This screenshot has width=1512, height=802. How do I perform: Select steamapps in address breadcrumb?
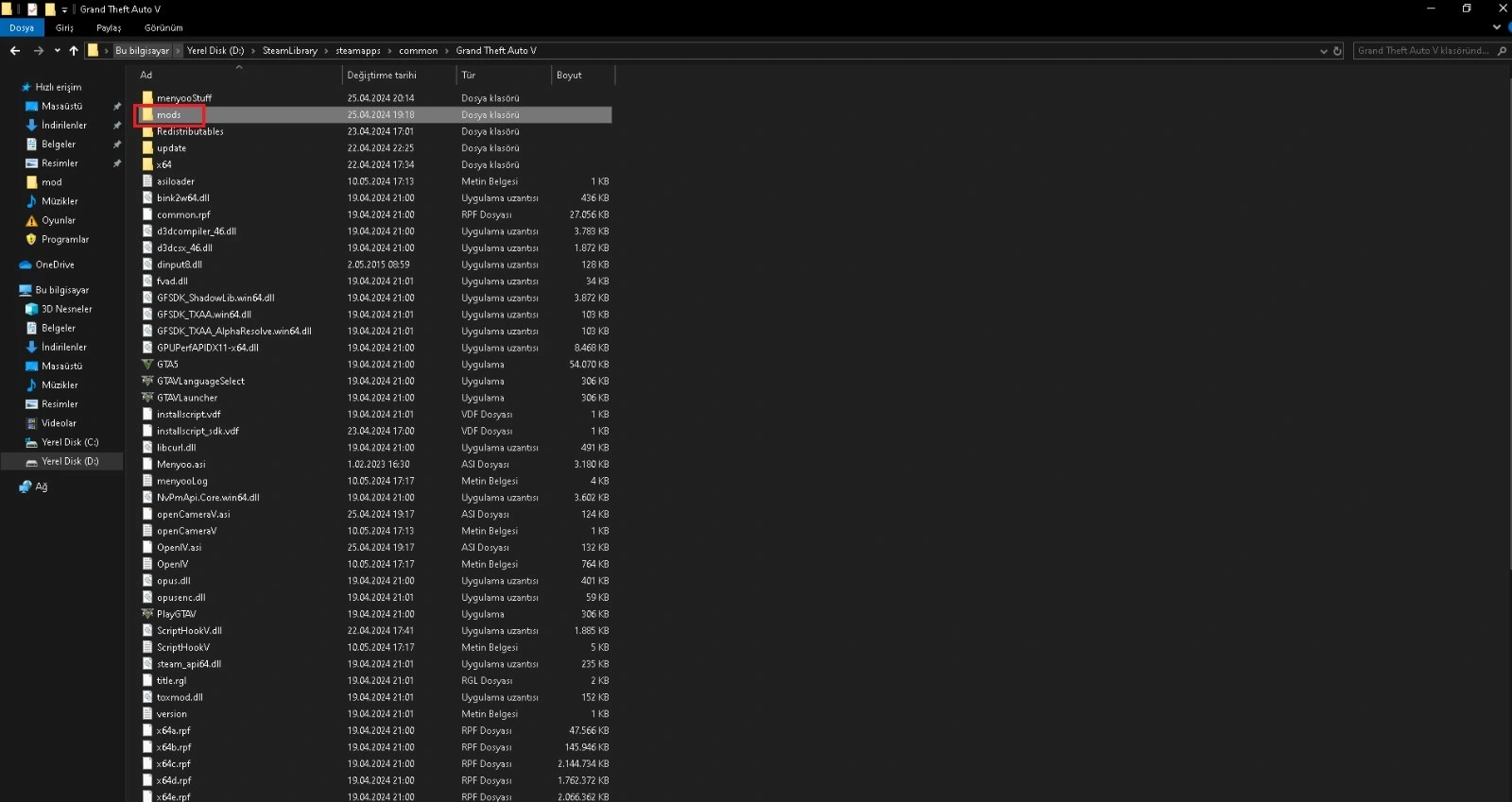pos(358,51)
